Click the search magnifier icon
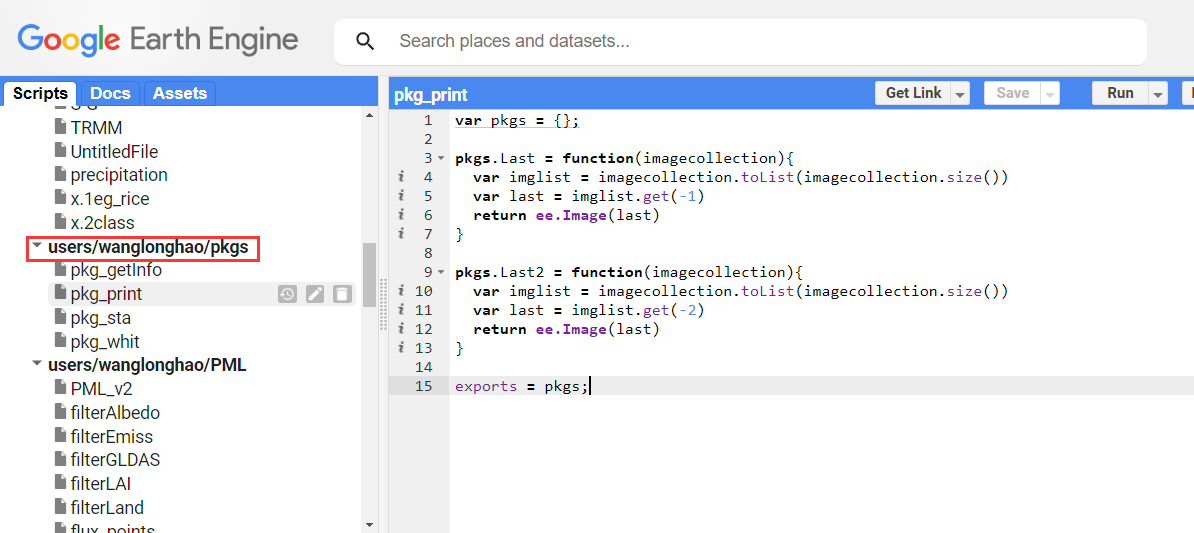Image resolution: width=1194 pixels, height=533 pixels. (365, 41)
